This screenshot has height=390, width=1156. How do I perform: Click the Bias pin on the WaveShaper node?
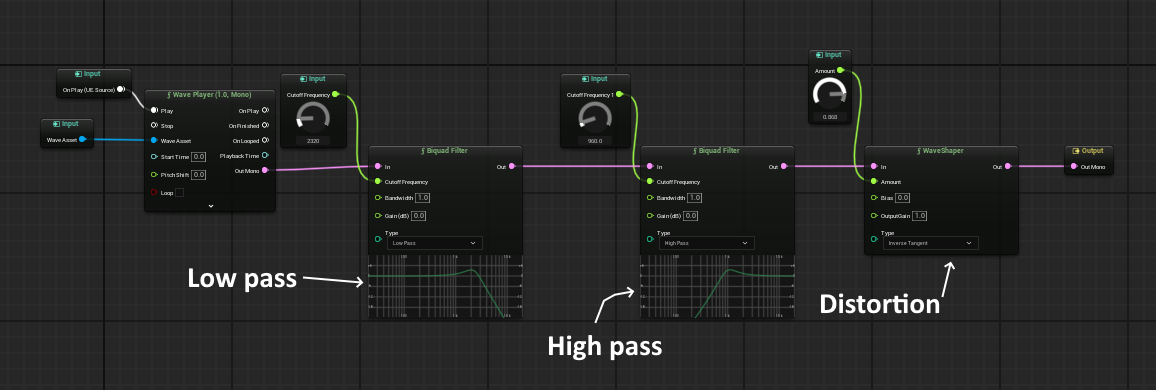[874, 198]
